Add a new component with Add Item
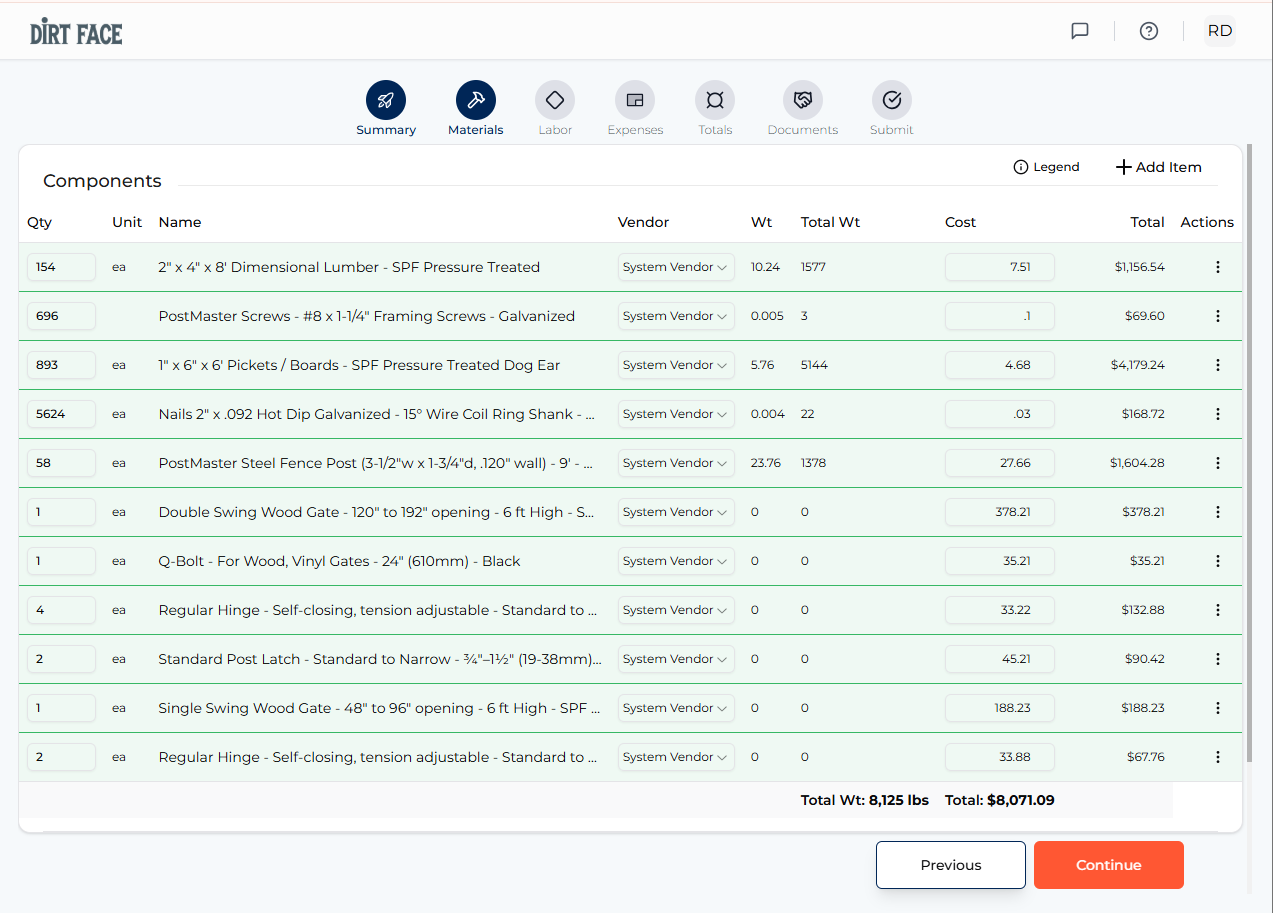 1159,167
